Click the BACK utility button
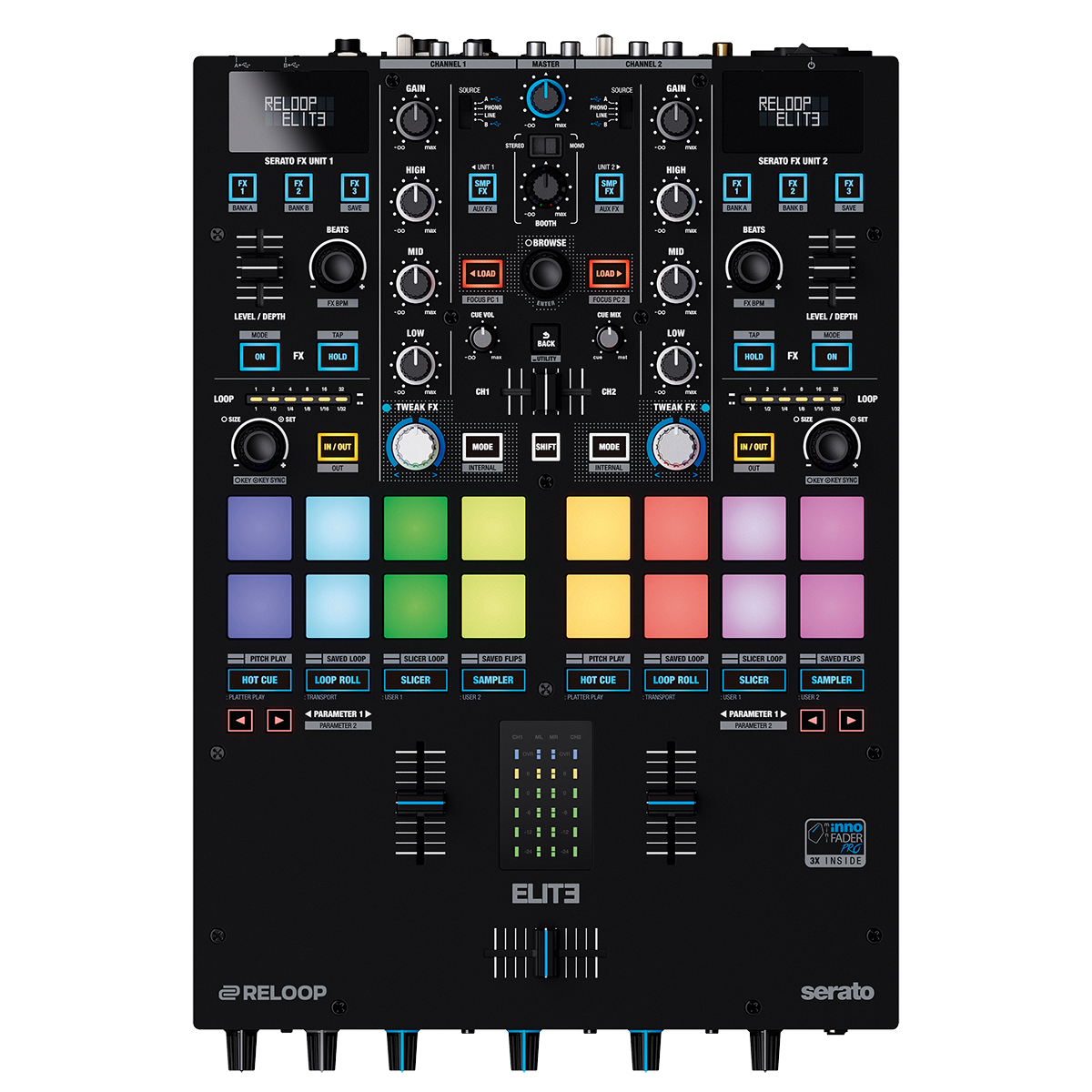 (x=546, y=339)
